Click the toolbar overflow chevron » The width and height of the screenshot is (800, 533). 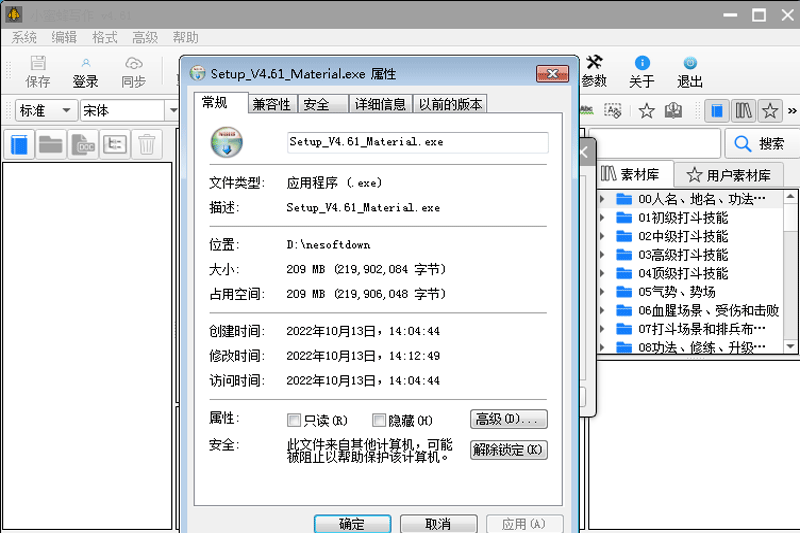tap(792, 111)
